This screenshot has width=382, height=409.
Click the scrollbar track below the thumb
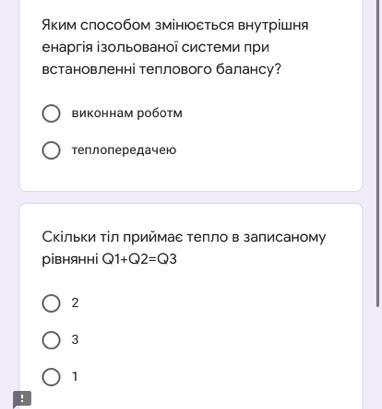click(378, 358)
